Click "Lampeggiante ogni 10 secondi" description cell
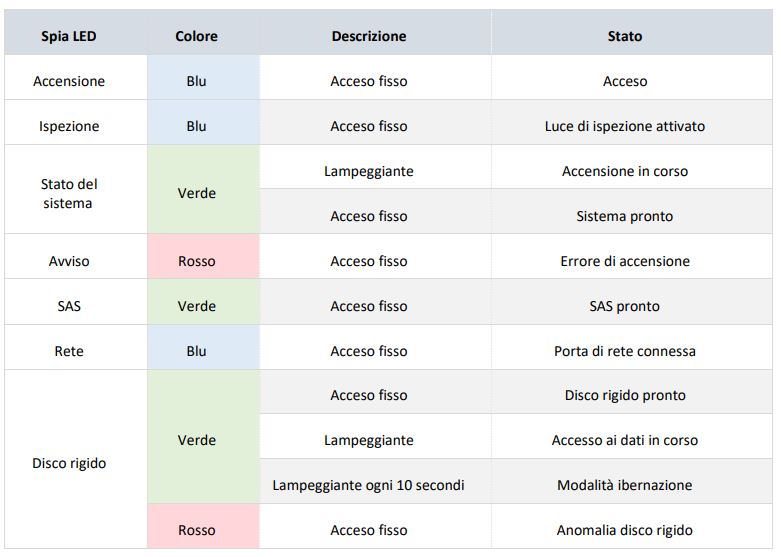The height and width of the screenshot is (557, 781). (x=369, y=485)
